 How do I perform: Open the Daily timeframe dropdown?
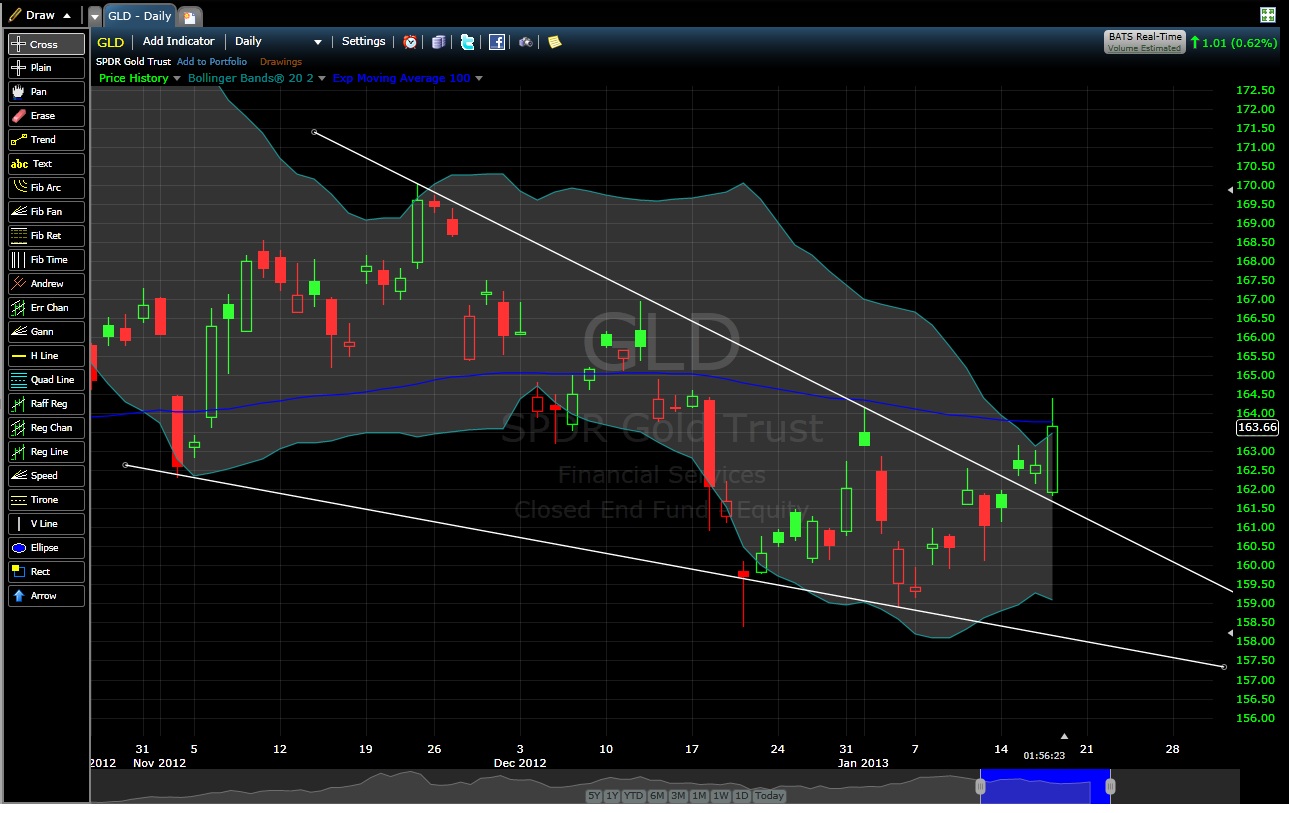click(x=278, y=42)
